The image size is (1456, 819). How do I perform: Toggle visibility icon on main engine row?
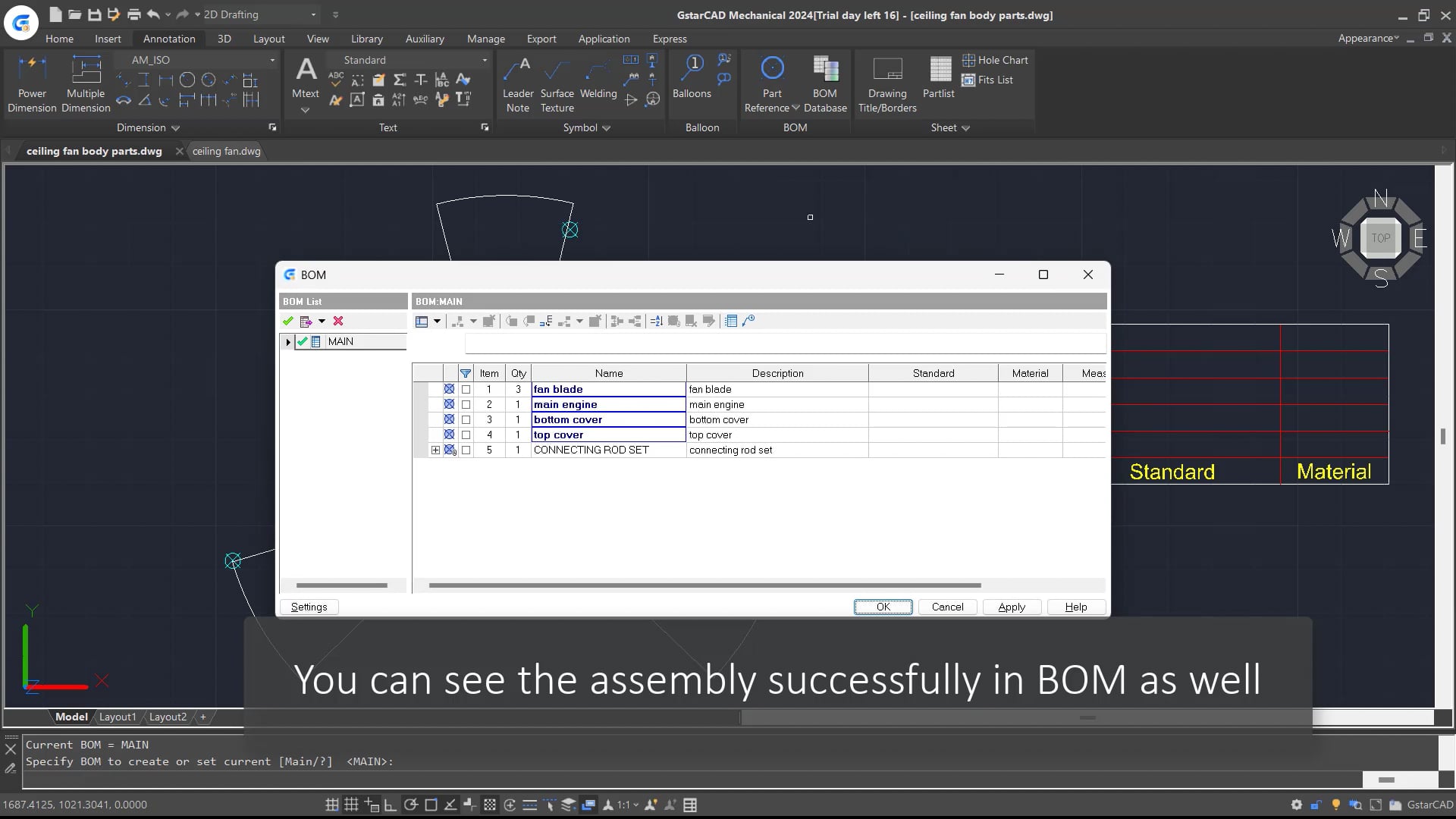coord(448,404)
